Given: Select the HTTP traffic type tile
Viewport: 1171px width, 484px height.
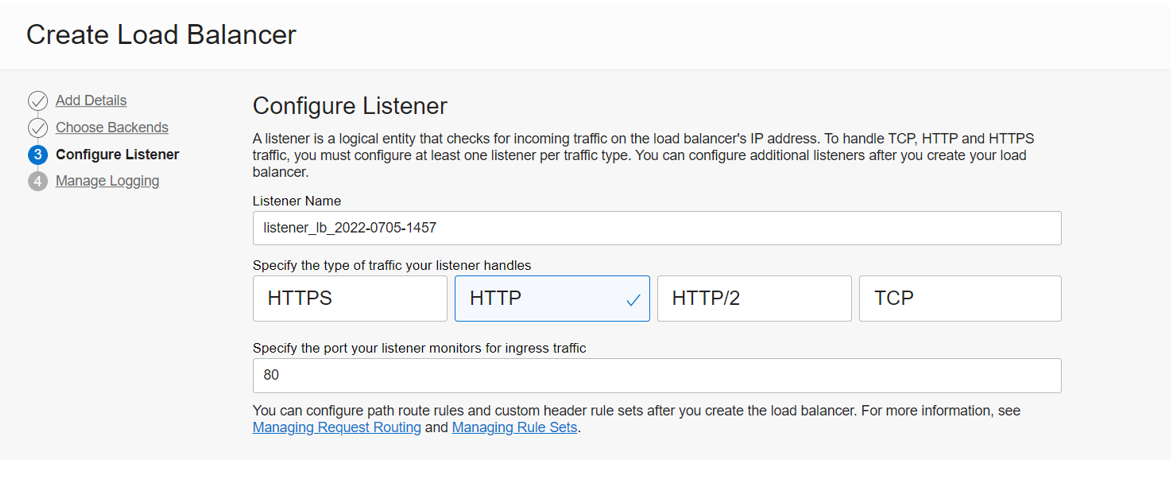Looking at the screenshot, I should click(552, 298).
